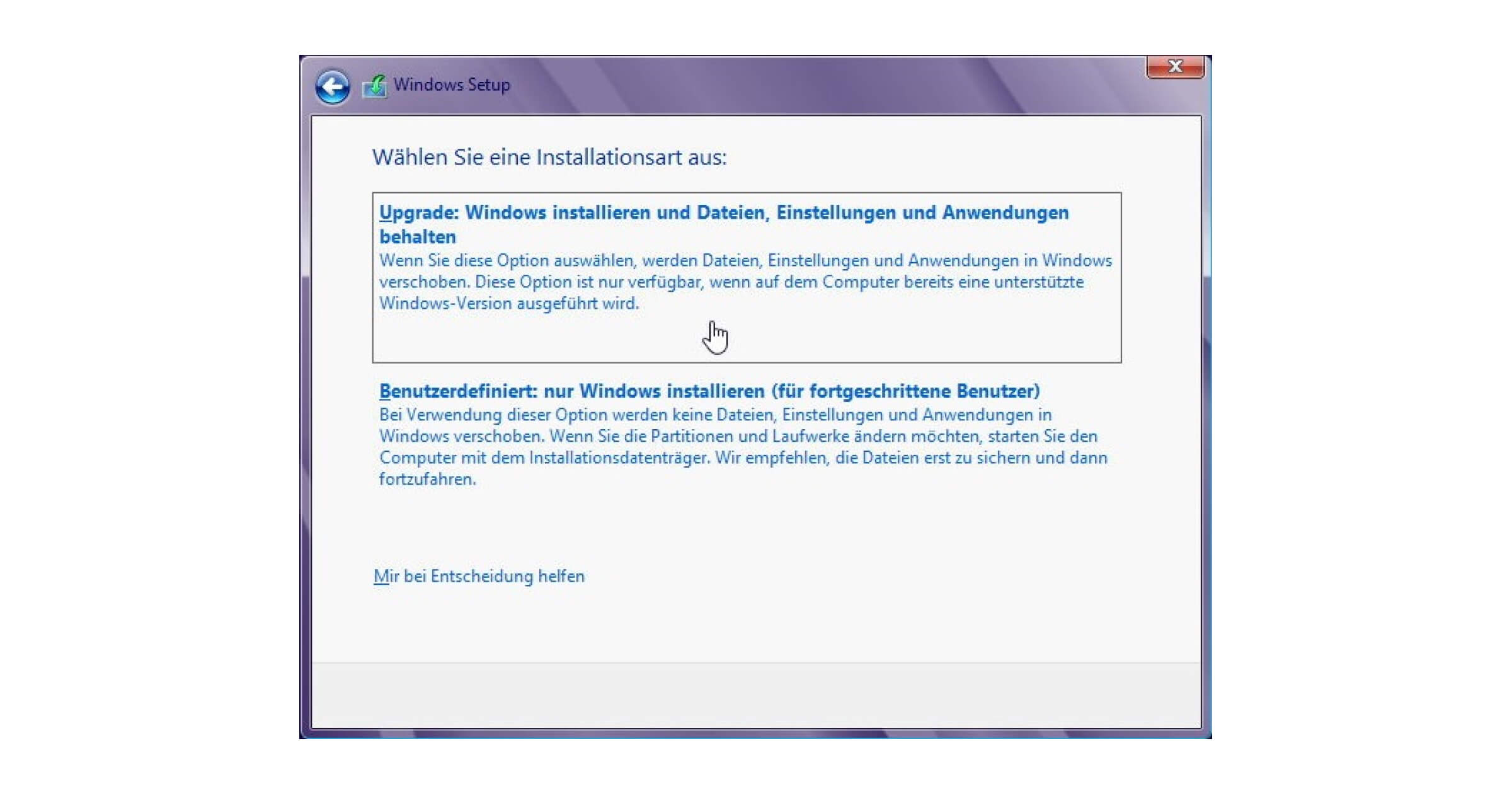The image size is (1512, 794).
Task: Select the Upgrade description paragraph text
Action: tap(745, 282)
